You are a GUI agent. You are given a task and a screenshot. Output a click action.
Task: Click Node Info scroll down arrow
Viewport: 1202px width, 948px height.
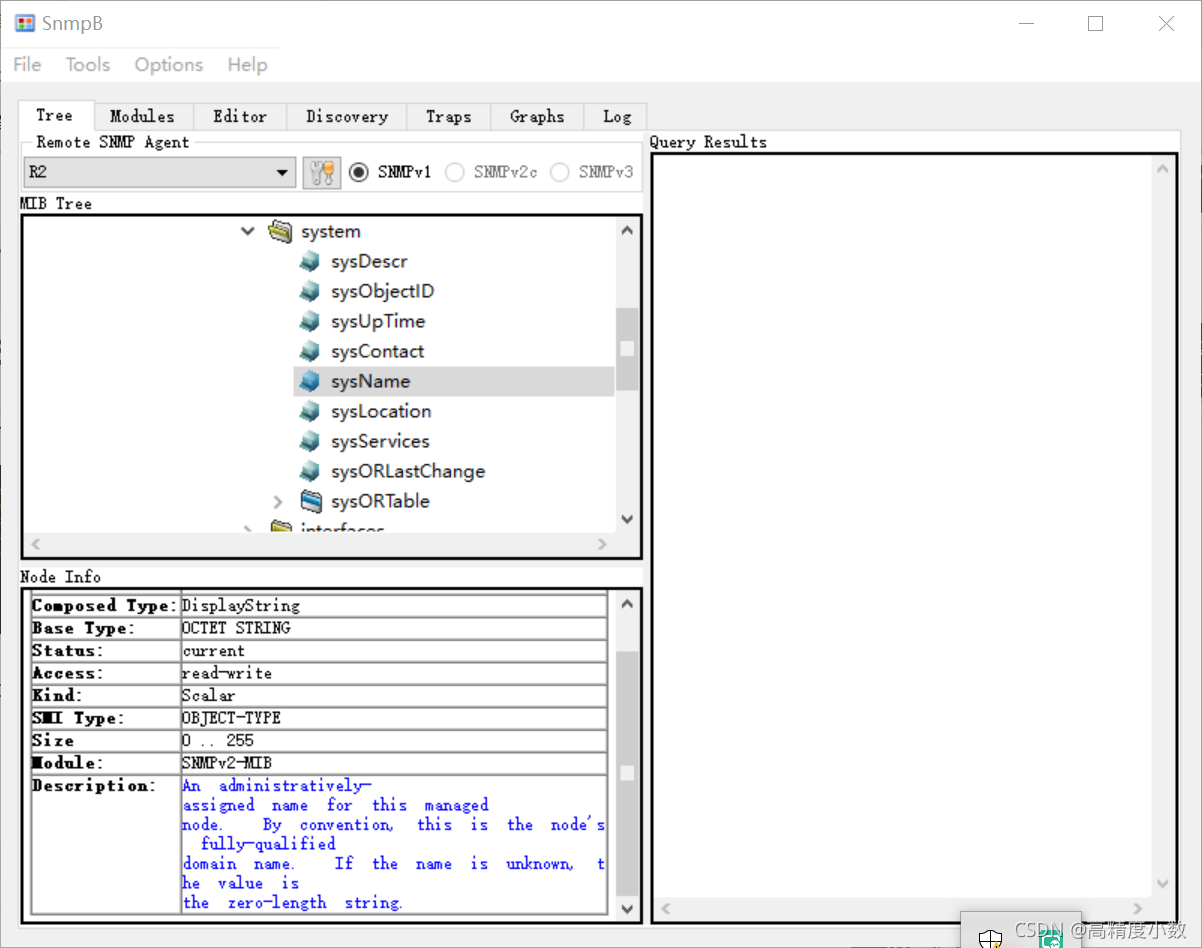[x=627, y=909]
